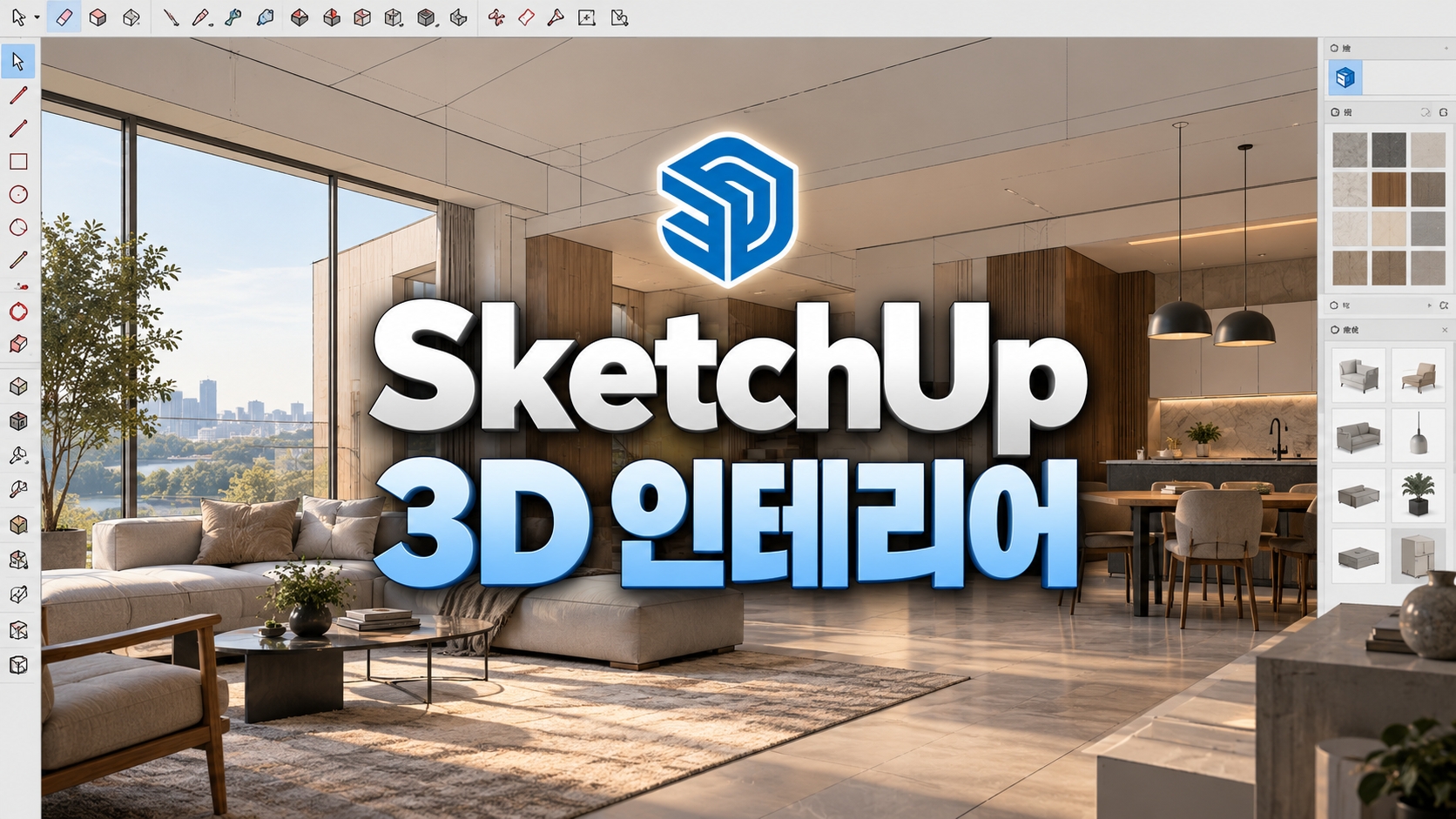The height and width of the screenshot is (819, 1456).
Task: Select the cabinet component thumbnail
Action: (1419, 555)
